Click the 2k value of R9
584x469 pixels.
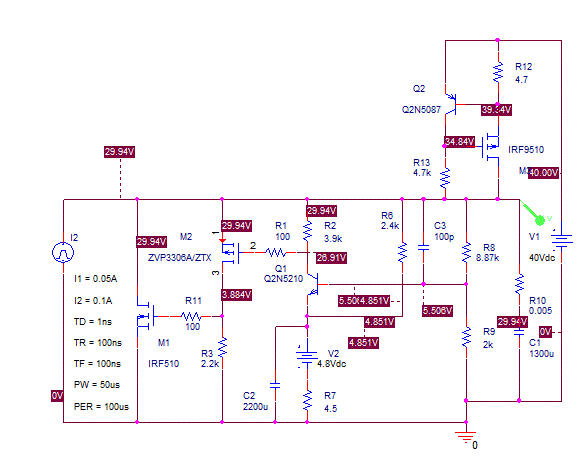[x=488, y=345]
